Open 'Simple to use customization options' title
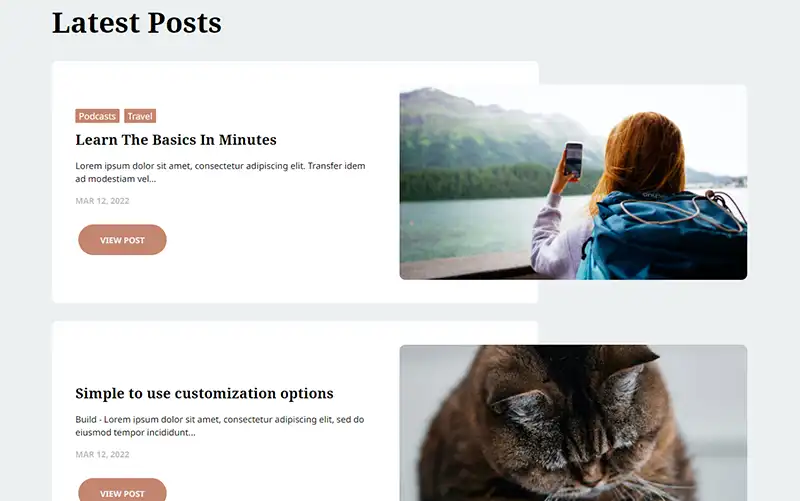 pos(204,393)
